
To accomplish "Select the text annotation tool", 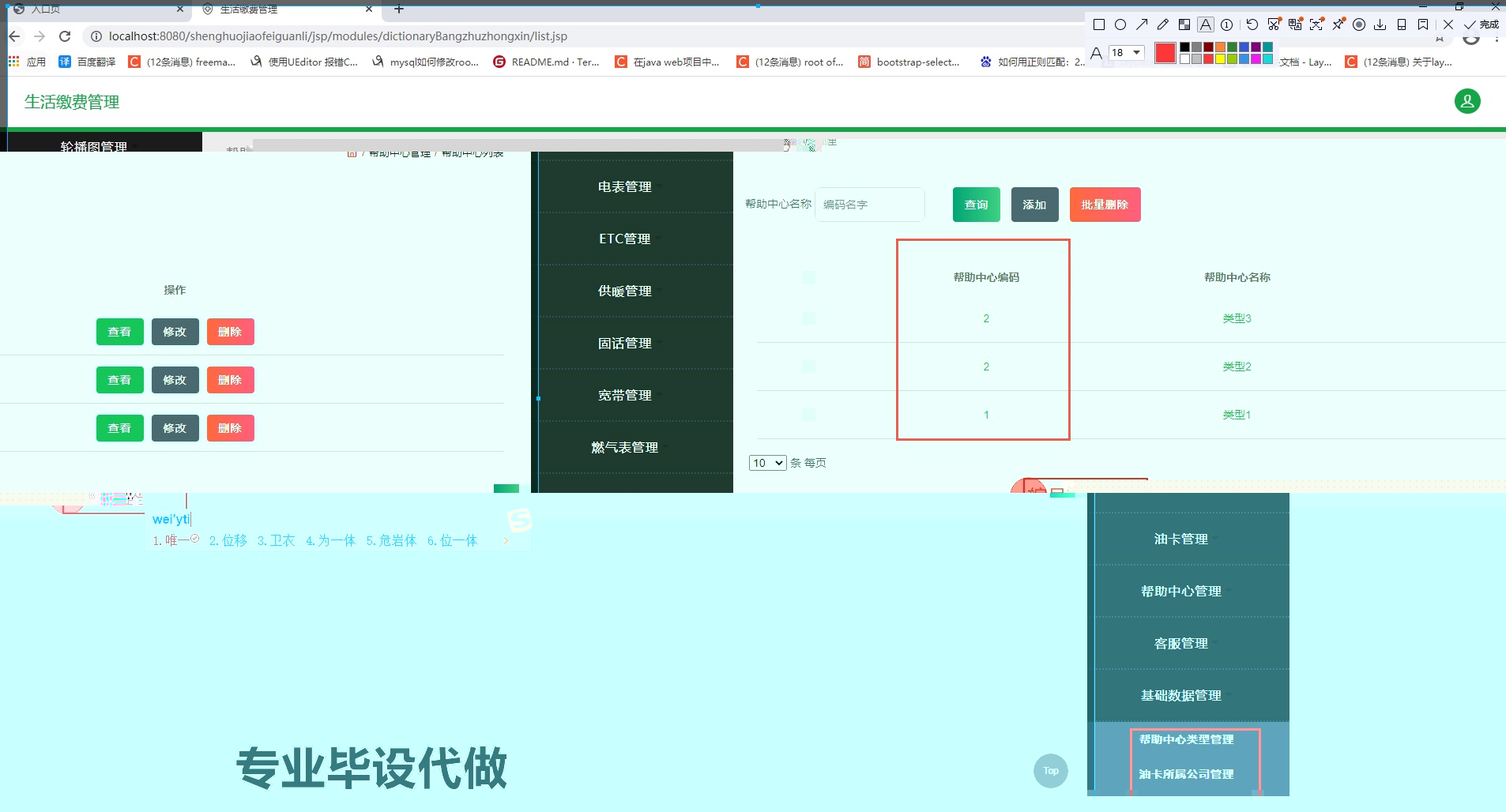I will (1205, 24).
